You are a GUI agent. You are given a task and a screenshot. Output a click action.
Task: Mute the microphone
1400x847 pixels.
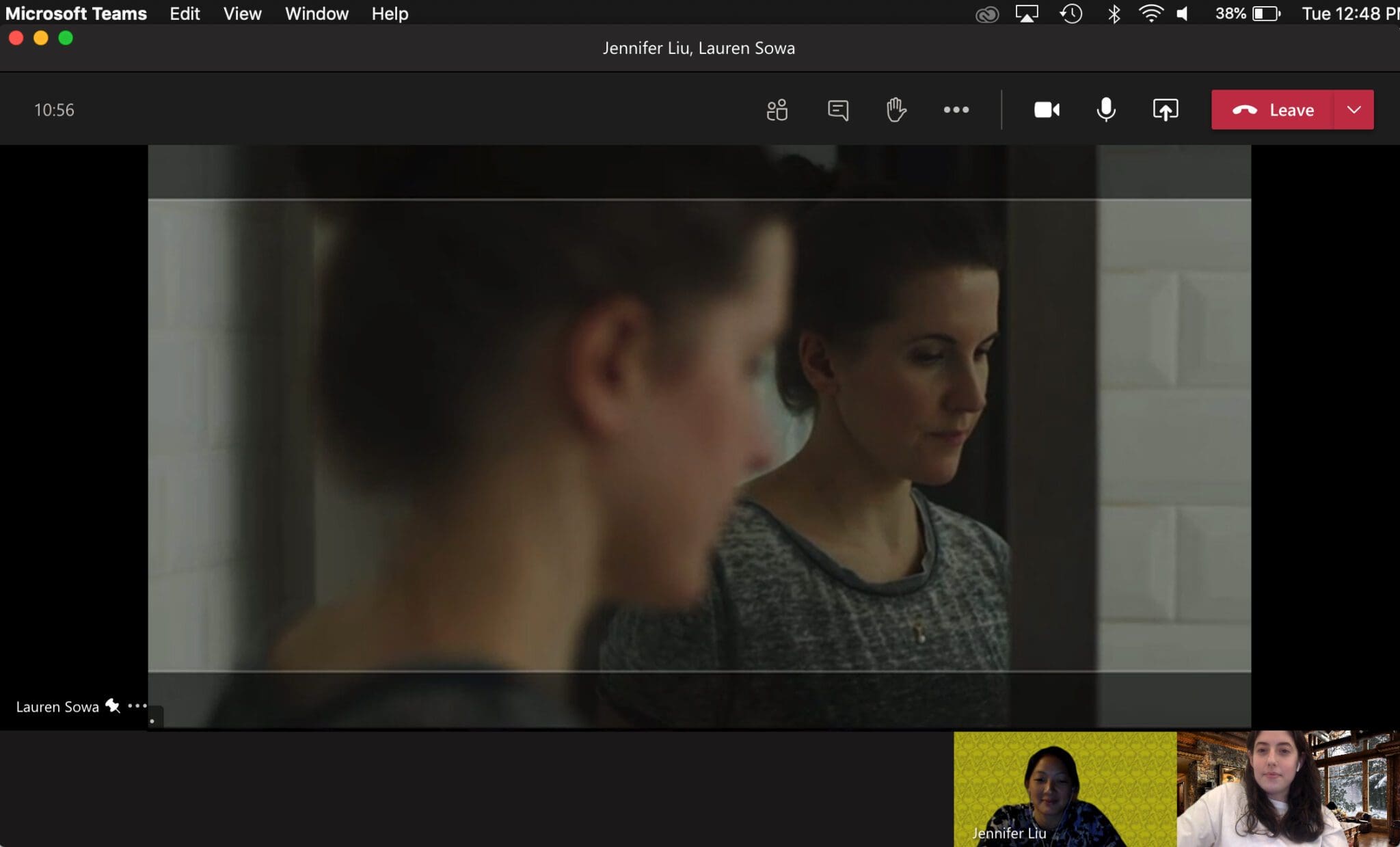tap(1105, 110)
